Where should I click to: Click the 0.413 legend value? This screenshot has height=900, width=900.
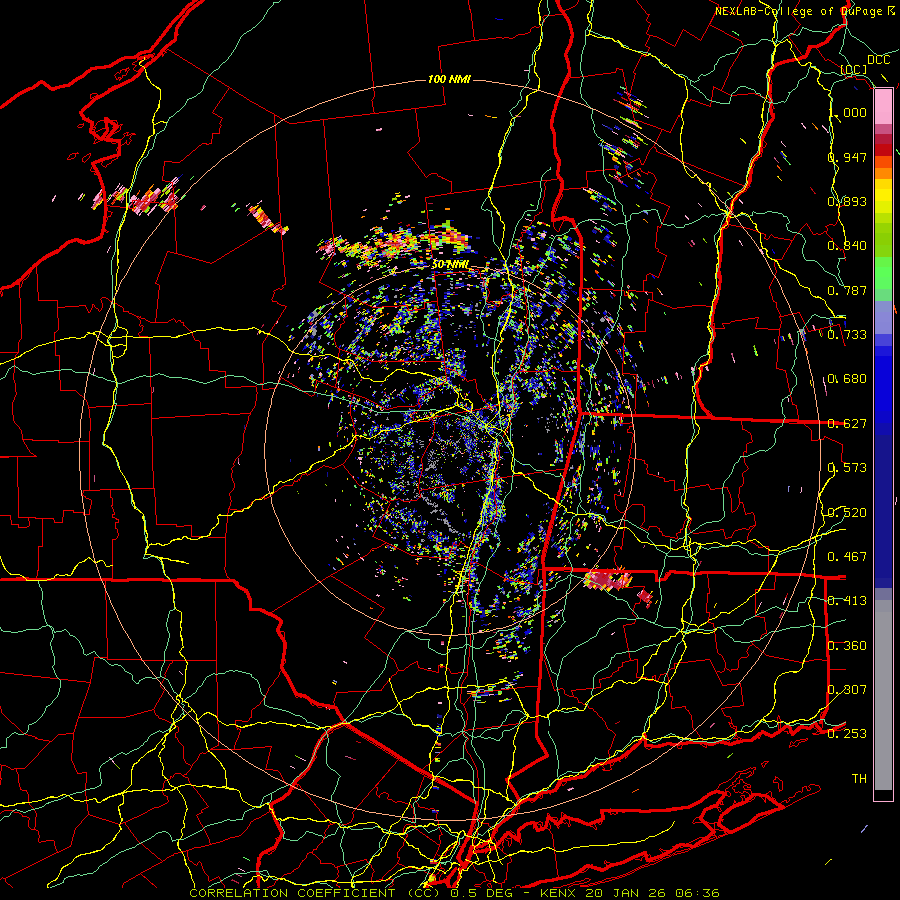847,601
